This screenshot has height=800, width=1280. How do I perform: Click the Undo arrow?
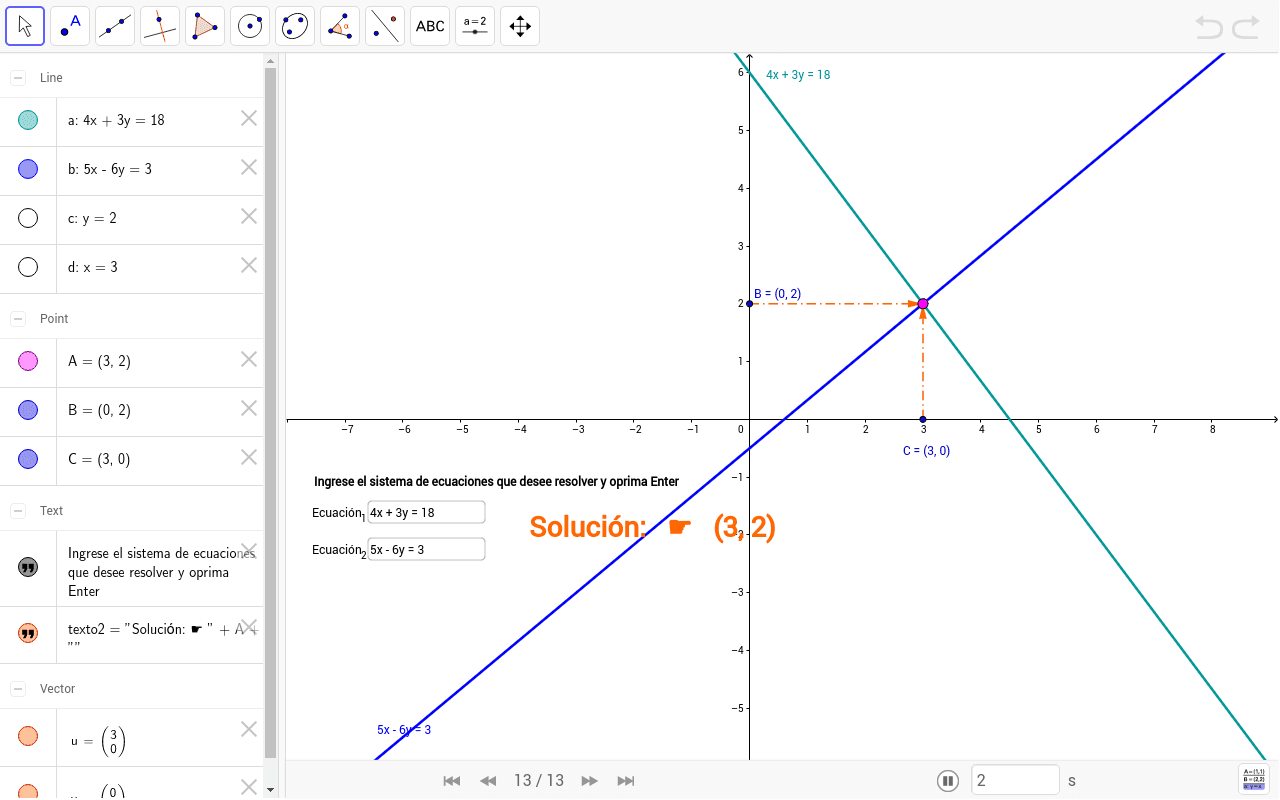[x=1209, y=27]
